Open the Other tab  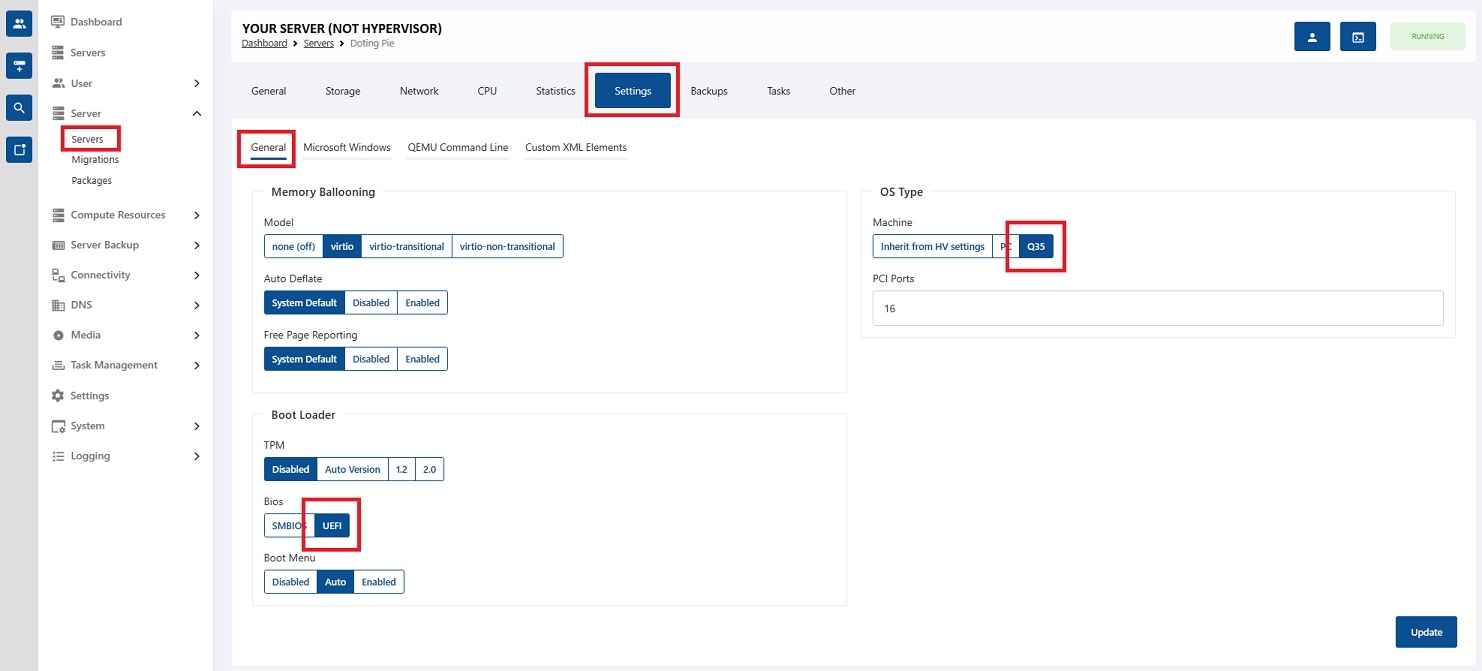843,91
